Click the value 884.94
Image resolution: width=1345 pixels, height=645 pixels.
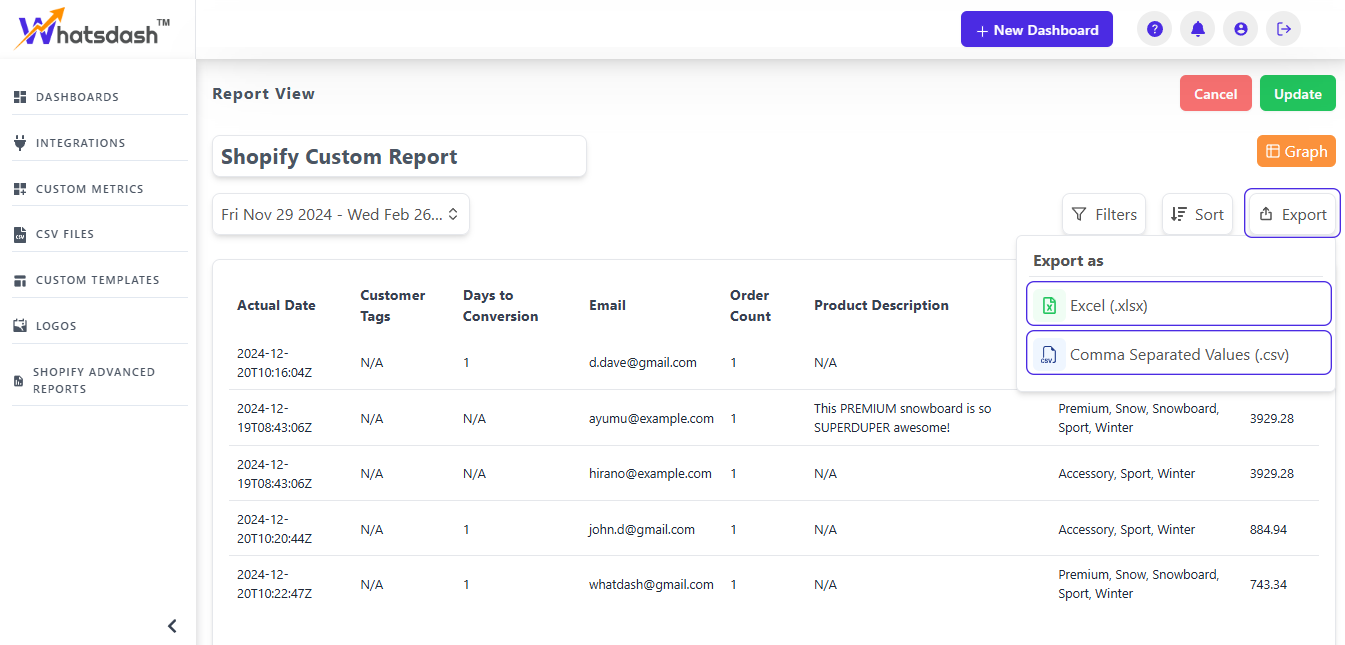(x=1268, y=530)
